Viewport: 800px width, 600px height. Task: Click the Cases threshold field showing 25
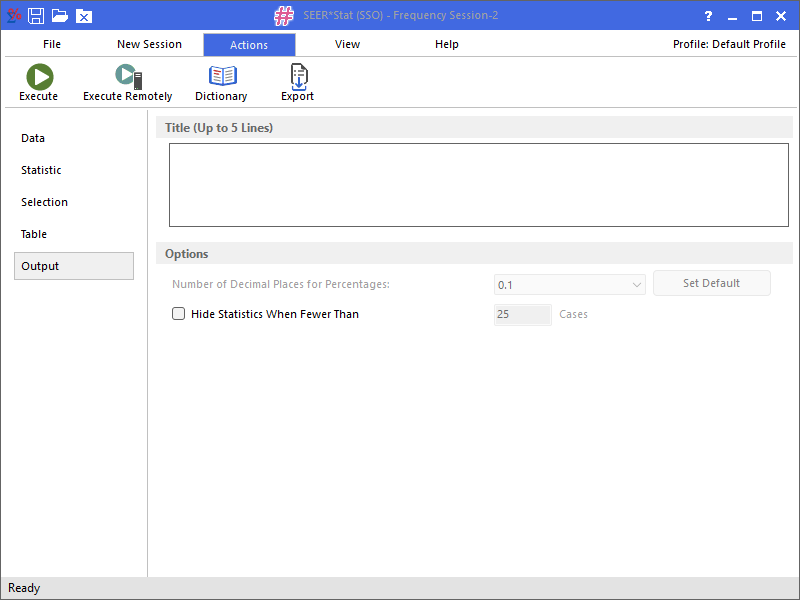pyautogui.click(x=522, y=314)
